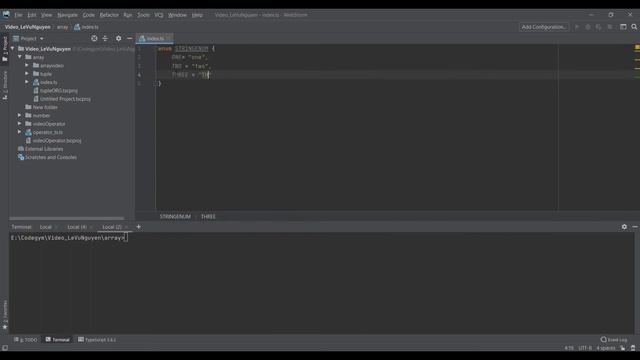Image resolution: width=640 pixels, height=360 pixels.
Task: Close the Local (2) terminal tab
Action: pos(127,227)
